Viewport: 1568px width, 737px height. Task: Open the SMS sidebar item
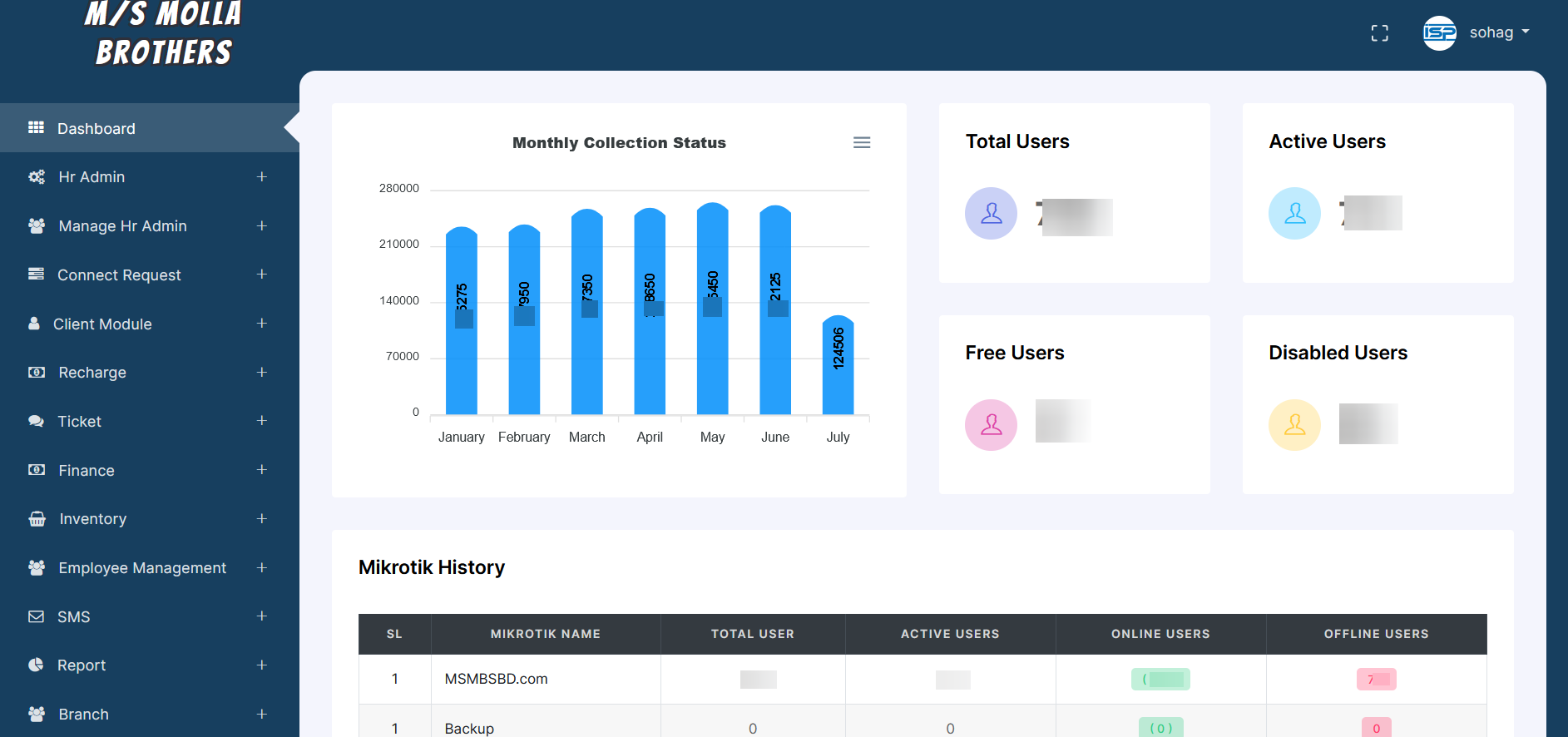(x=73, y=617)
